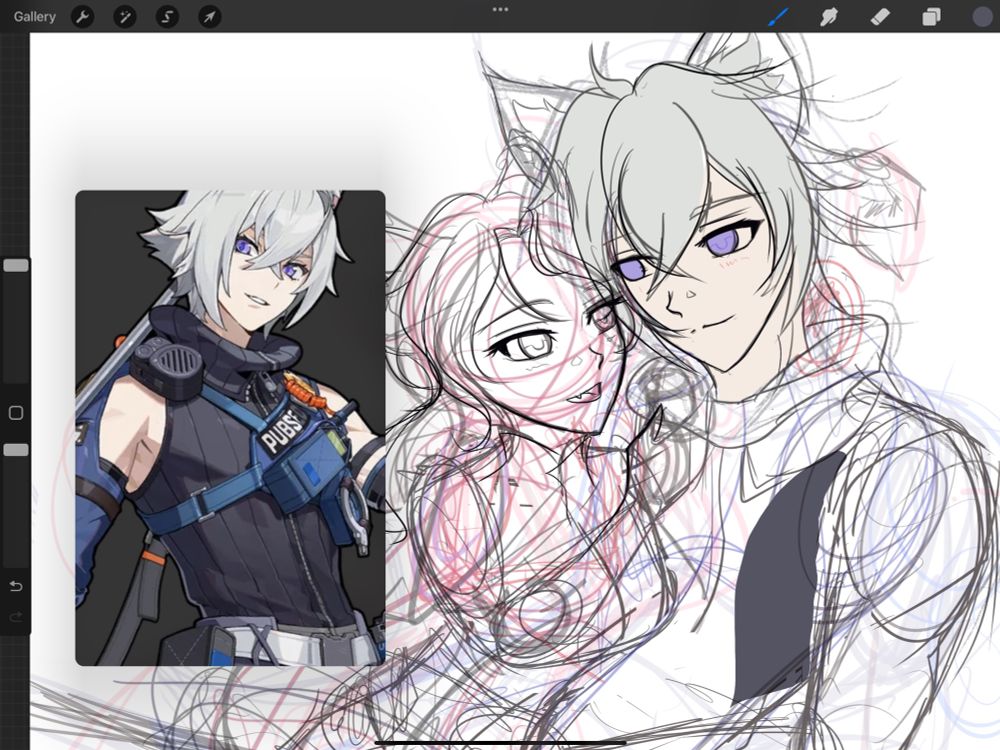Tap the floating reference image window
Screen dimensions: 1000x750
click(x=230, y=428)
